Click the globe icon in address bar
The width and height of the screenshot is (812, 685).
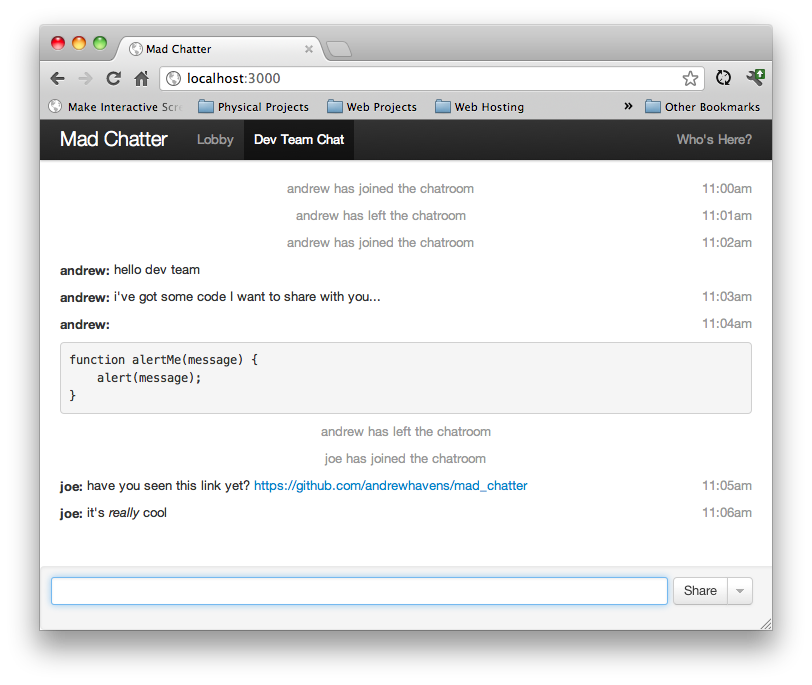coord(173,79)
